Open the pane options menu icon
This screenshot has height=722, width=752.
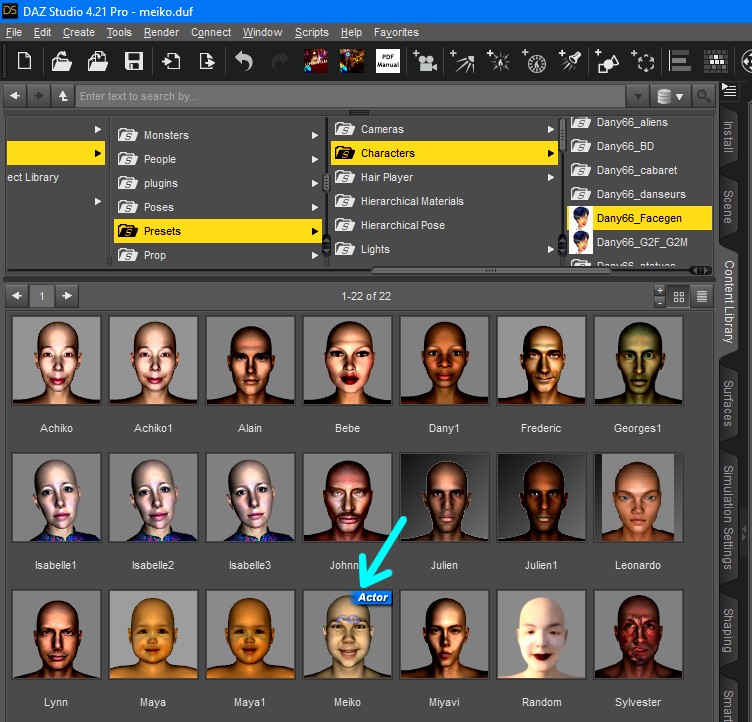729,90
